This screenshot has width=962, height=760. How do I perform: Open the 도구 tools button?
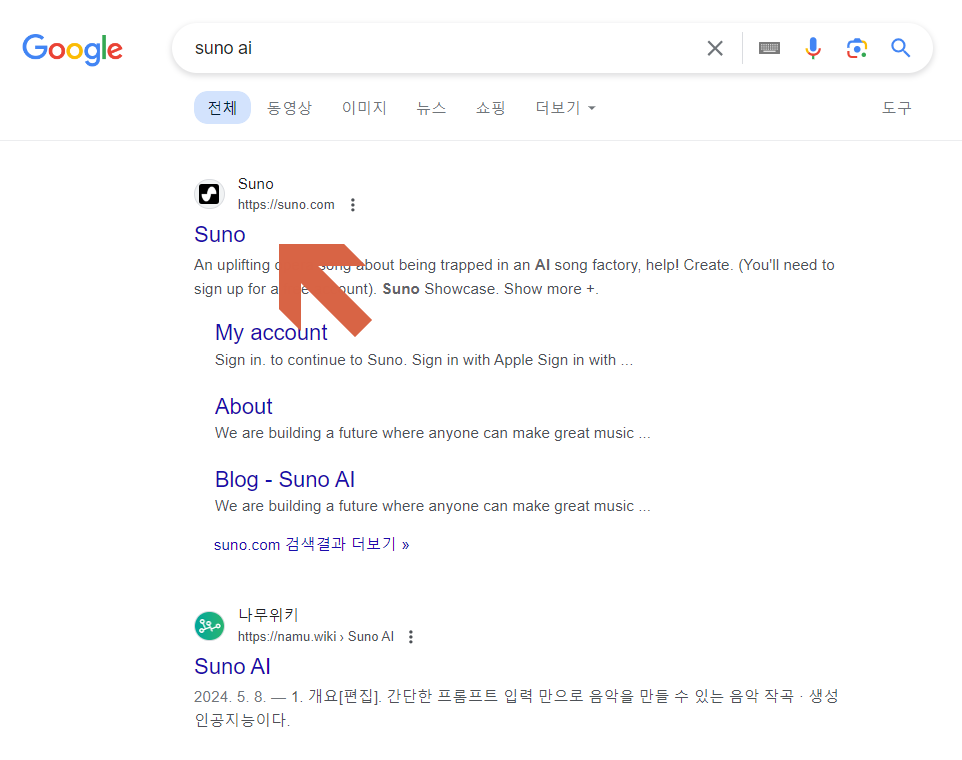(x=897, y=108)
